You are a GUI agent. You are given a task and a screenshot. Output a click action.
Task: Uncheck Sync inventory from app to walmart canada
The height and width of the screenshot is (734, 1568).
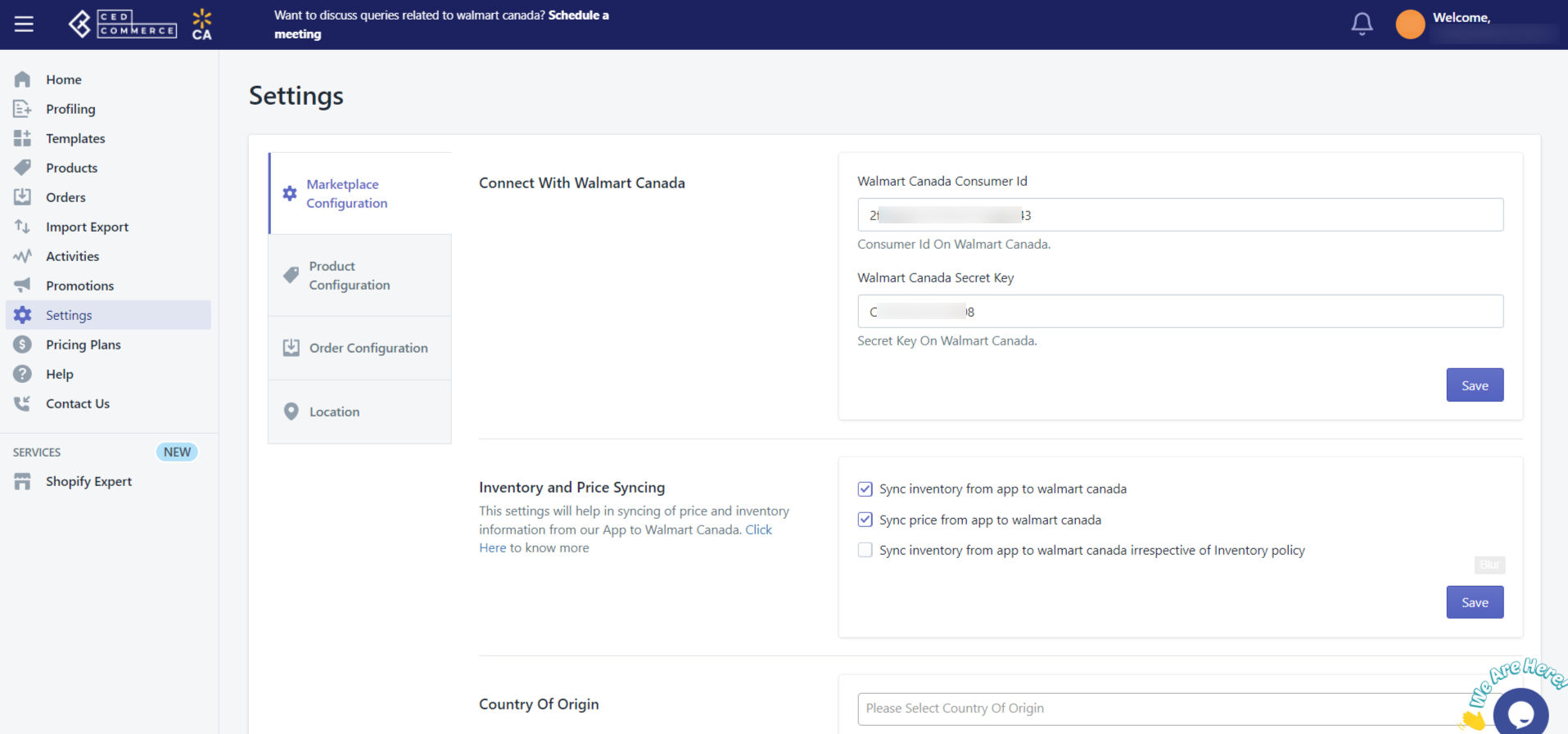click(x=865, y=489)
